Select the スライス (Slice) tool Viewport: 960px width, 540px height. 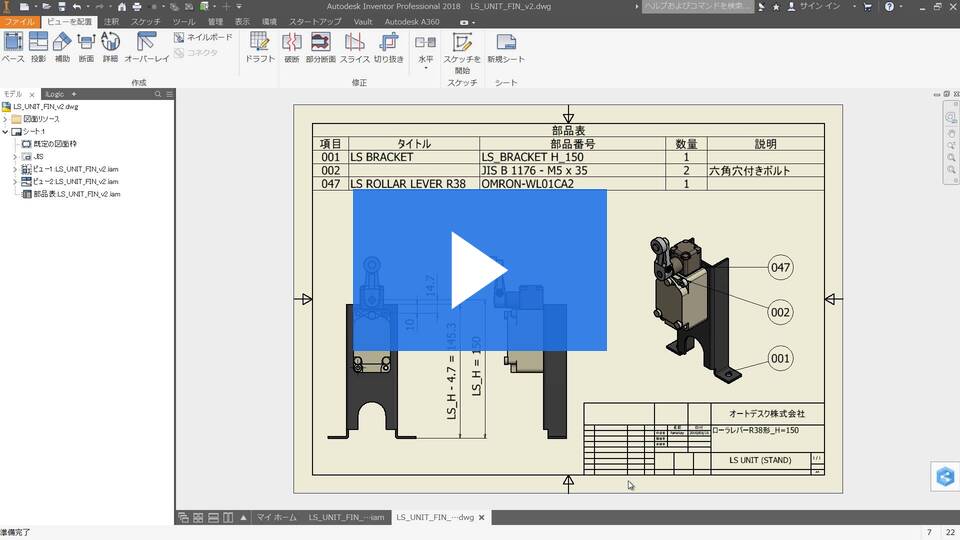click(354, 48)
